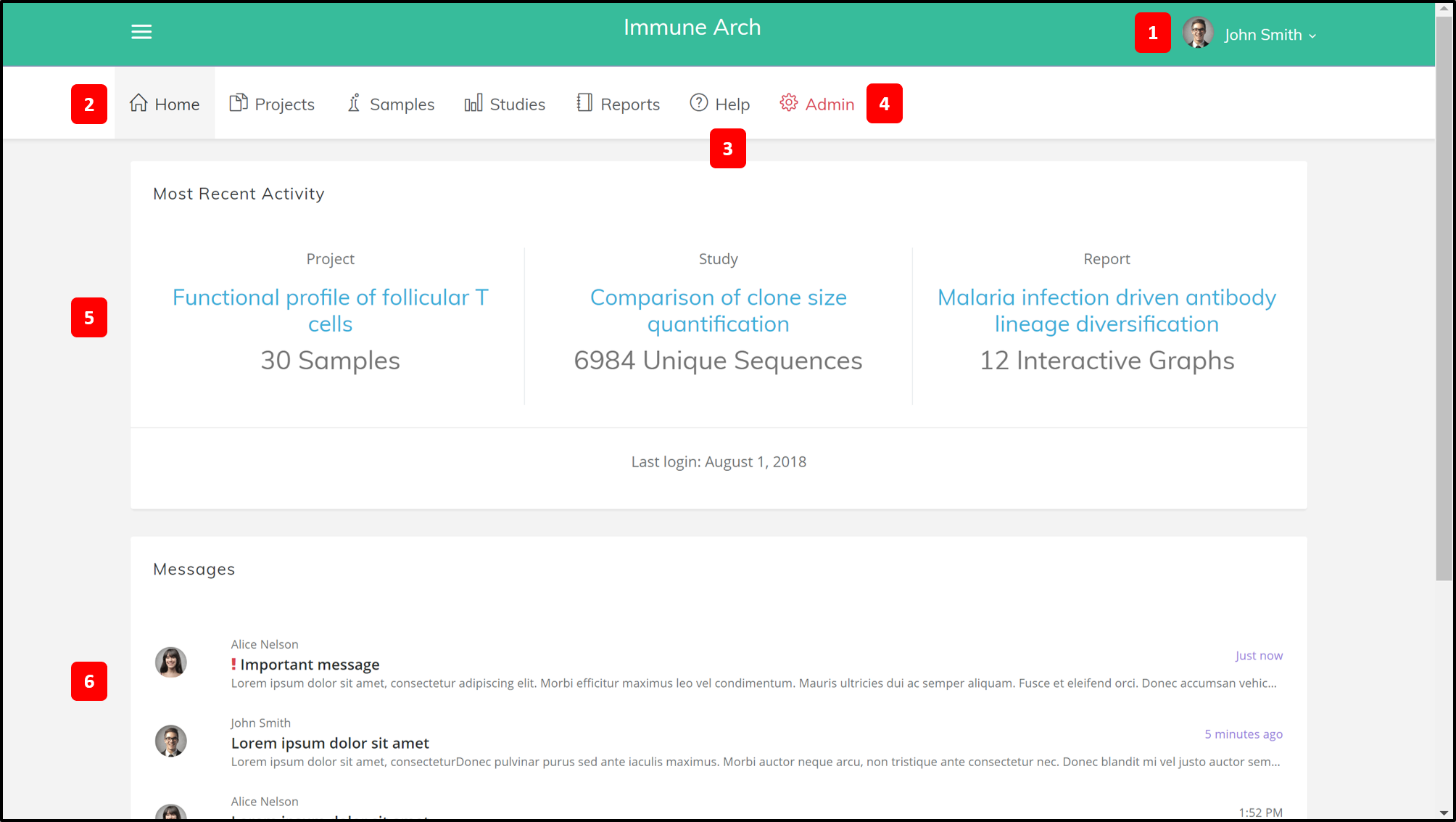Click sender name John Smith above Lorem ipsum message
Screen dimensions: 1456x822
260,723
